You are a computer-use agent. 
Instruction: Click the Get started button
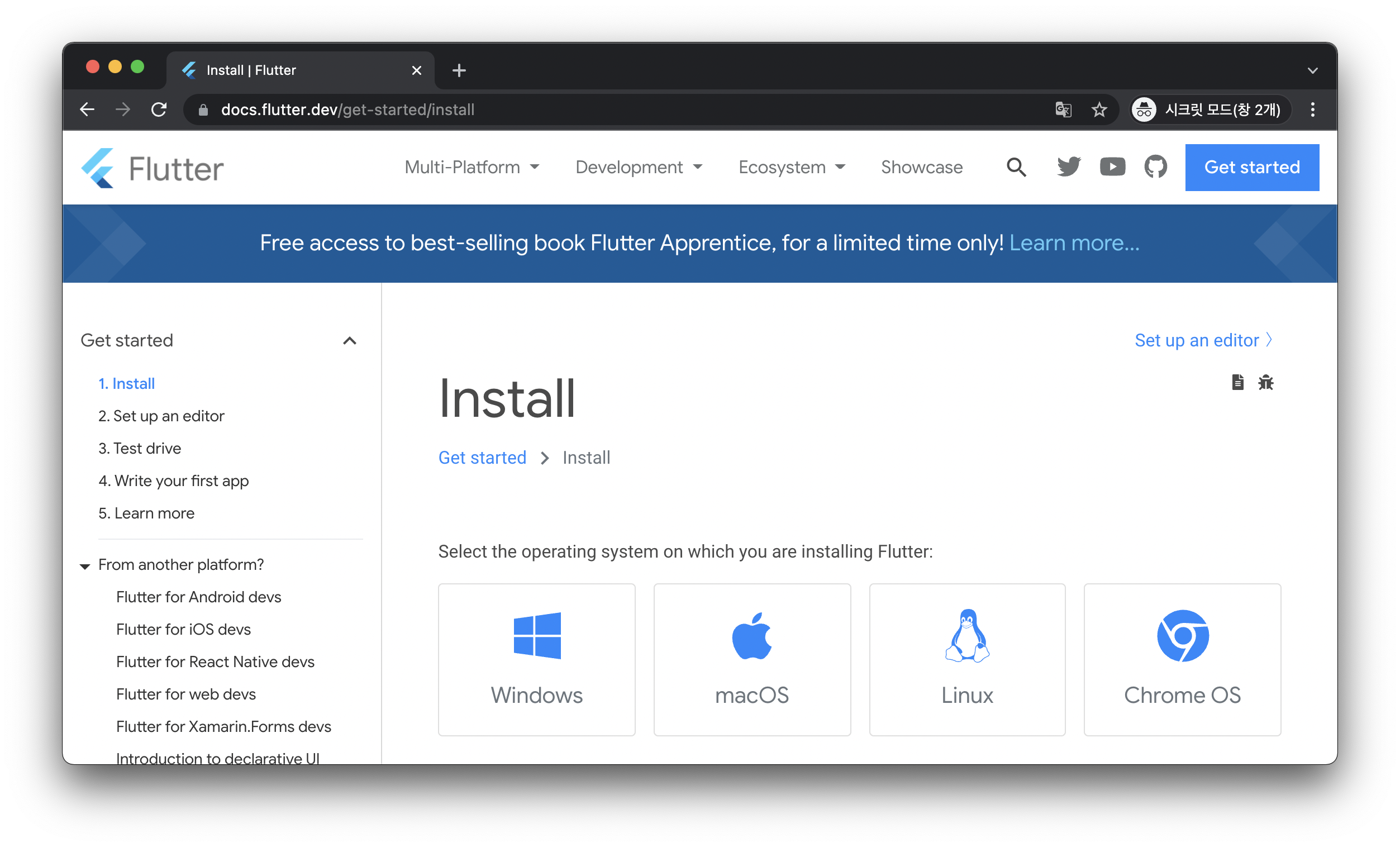tap(1252, 167)
